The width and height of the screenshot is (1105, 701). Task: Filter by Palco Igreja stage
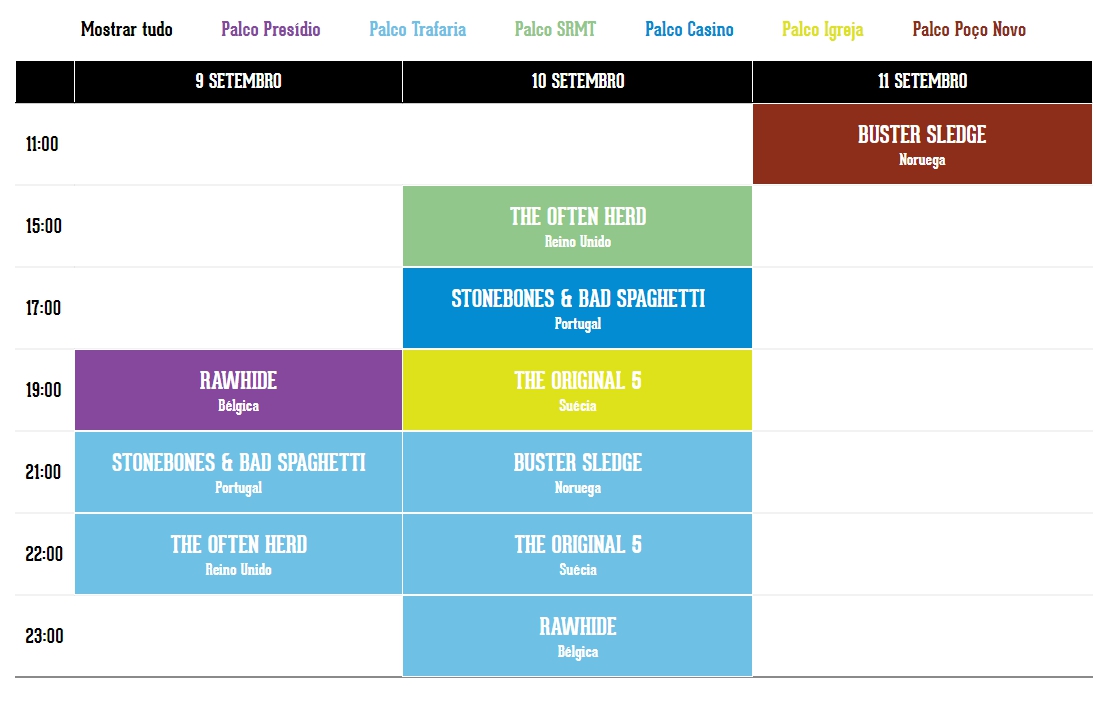(822, 30)
